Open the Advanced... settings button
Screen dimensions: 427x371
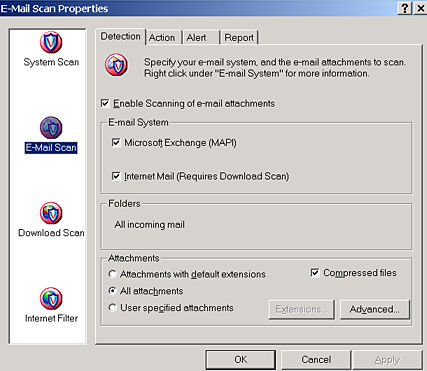(375, 309)
